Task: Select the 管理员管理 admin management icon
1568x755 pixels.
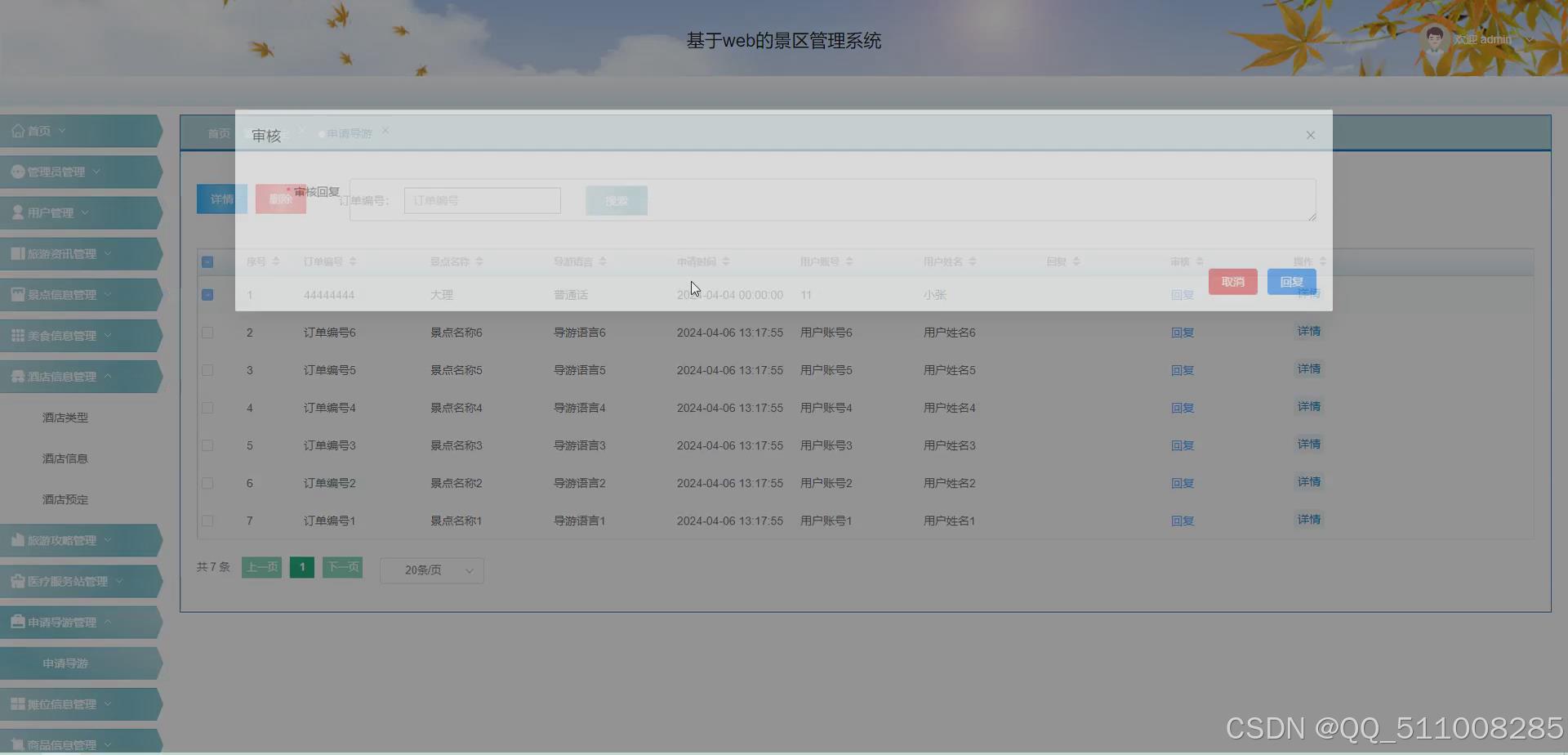Action: pyautogui.click(x=18, y=172)
